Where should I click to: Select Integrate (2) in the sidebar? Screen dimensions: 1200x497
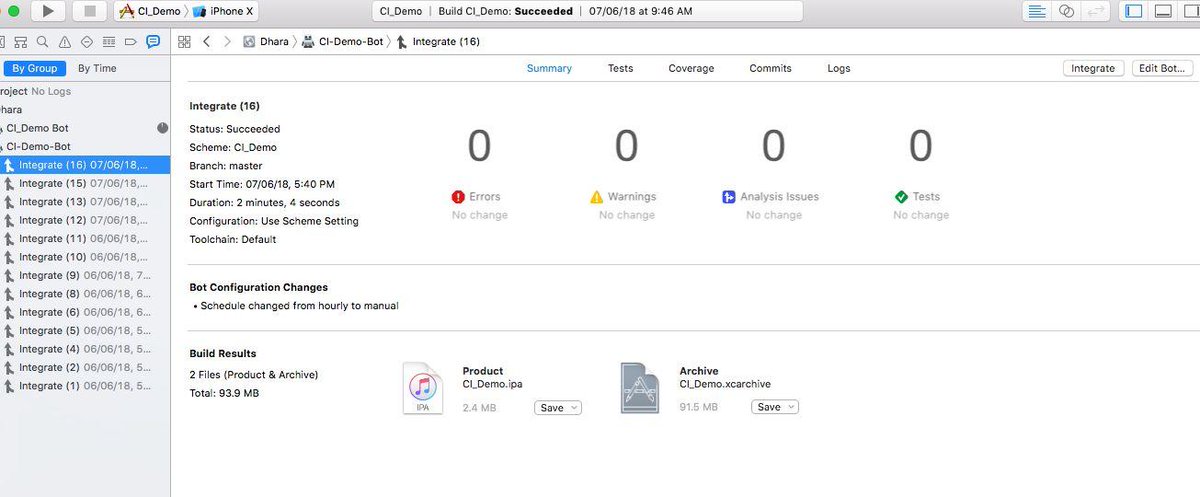85,367
